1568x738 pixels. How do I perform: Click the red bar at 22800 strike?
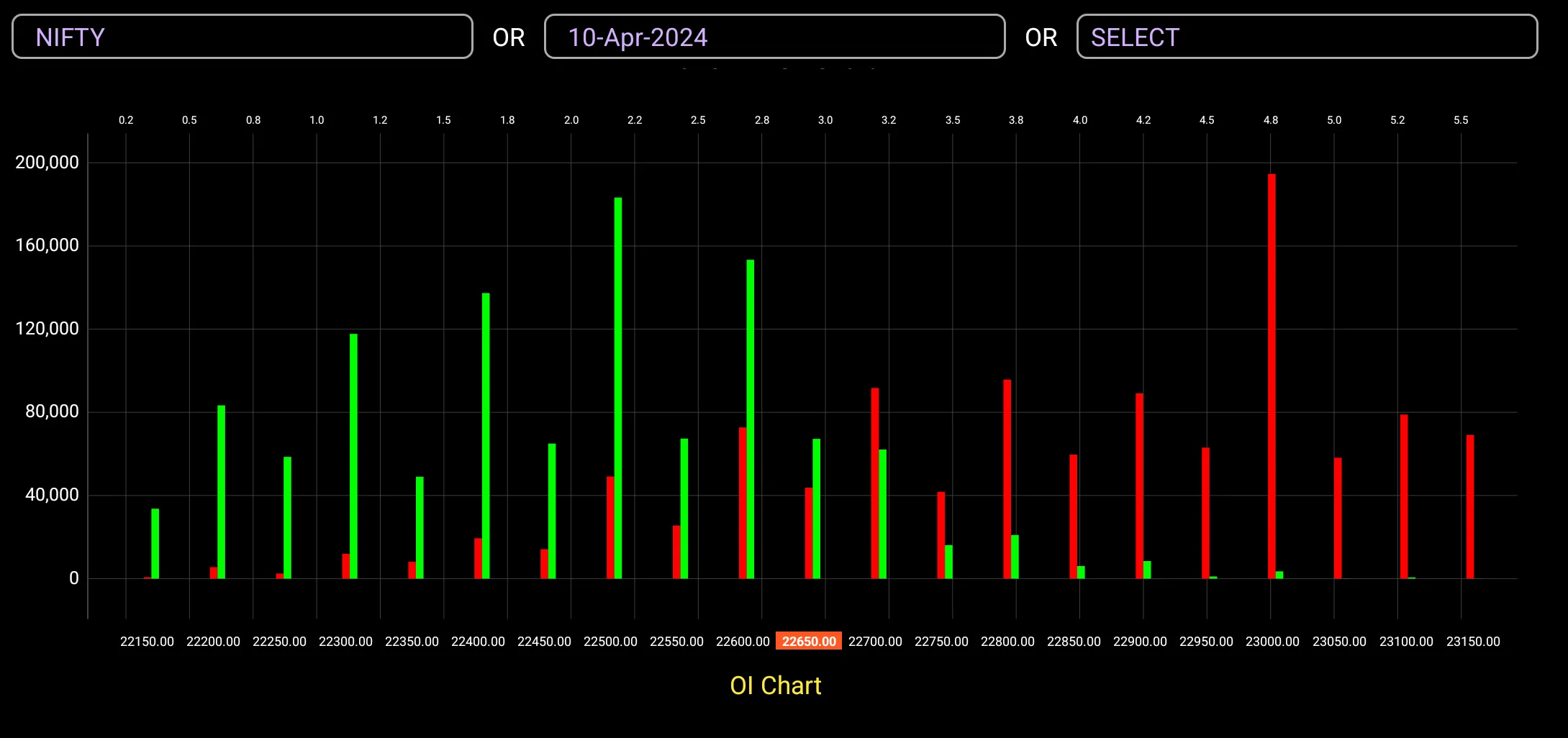click(1007, 479)
